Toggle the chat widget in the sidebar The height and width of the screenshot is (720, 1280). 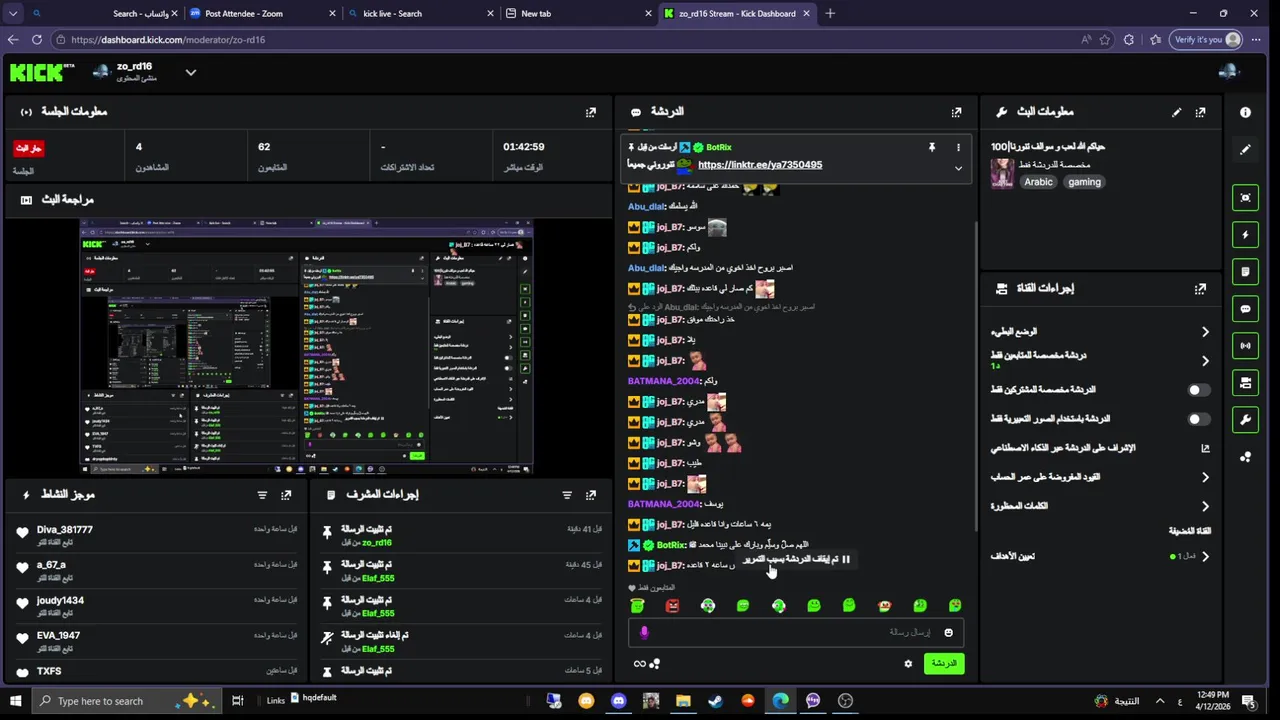1245,308
